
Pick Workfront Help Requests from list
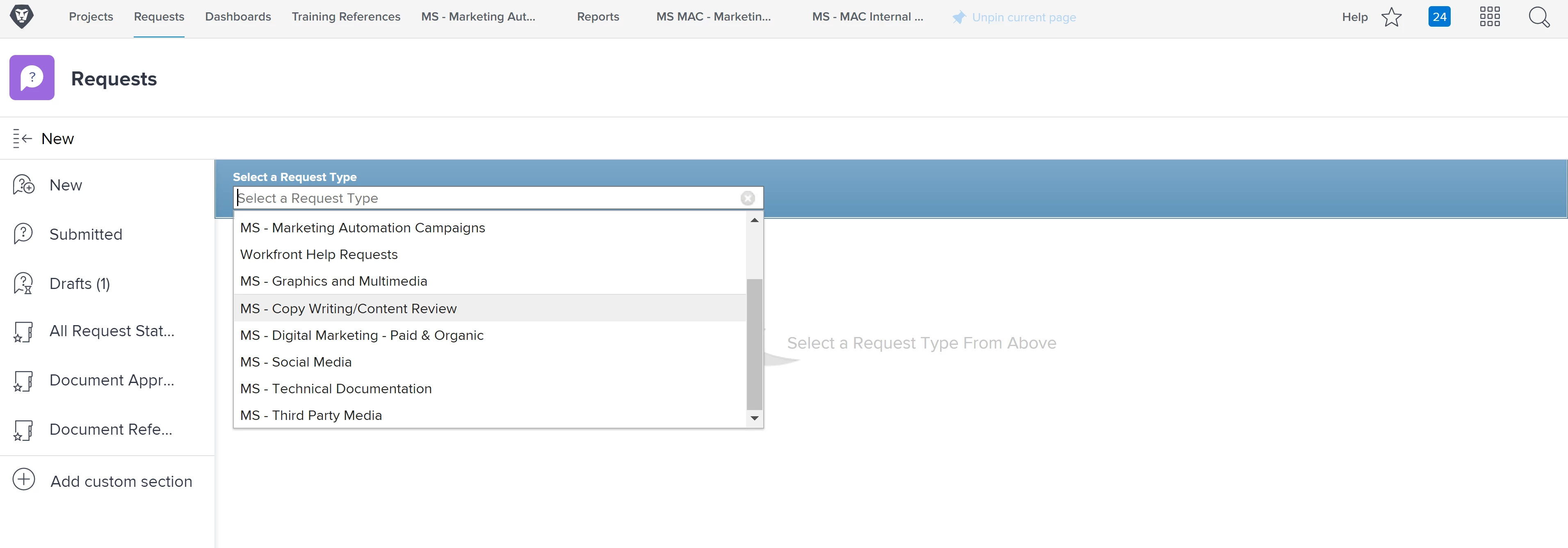(319, 255)
